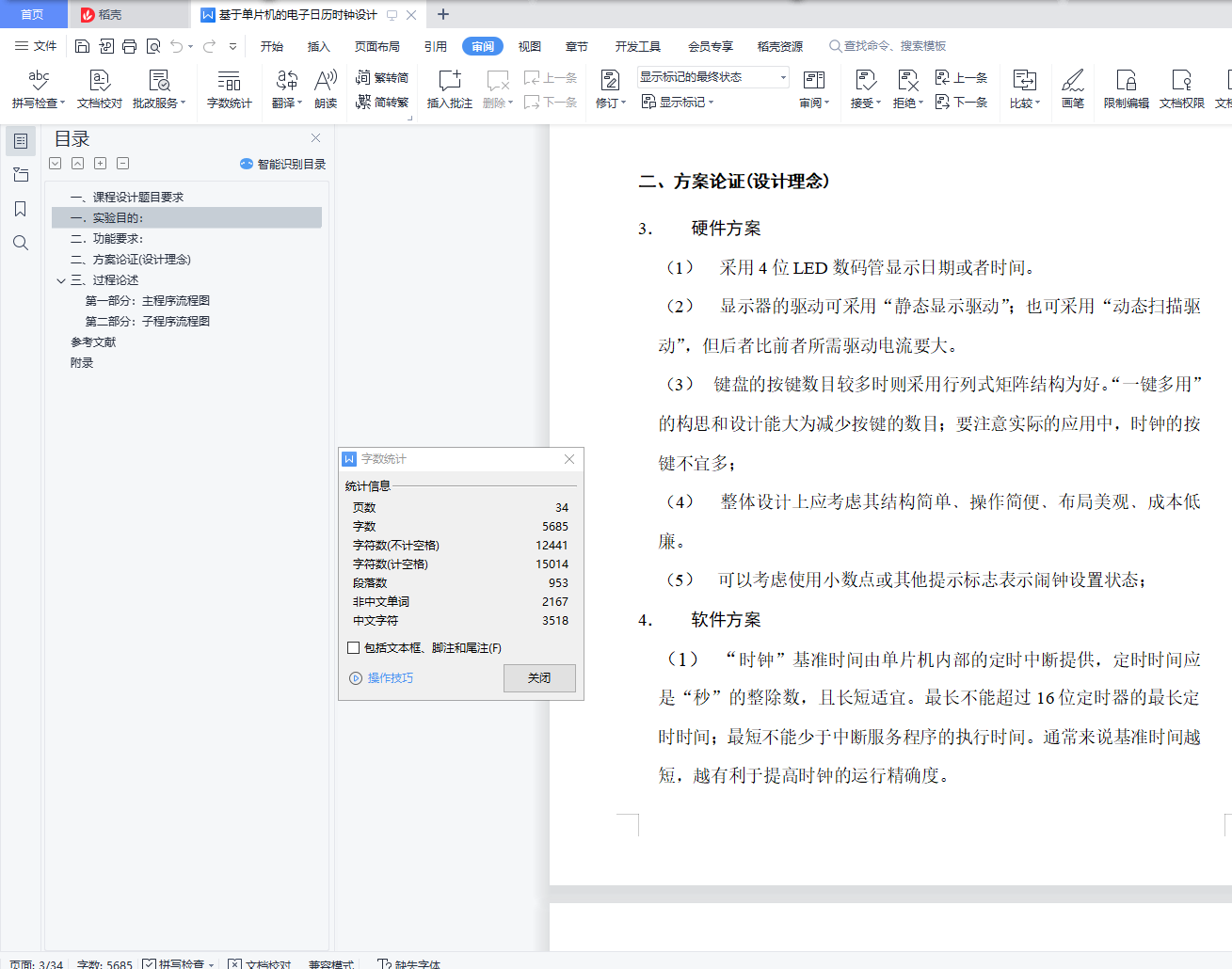Expand the 翻译 dropdown arrow
The width and height of the screenshot is (1232, 969).
click(299, 103)
